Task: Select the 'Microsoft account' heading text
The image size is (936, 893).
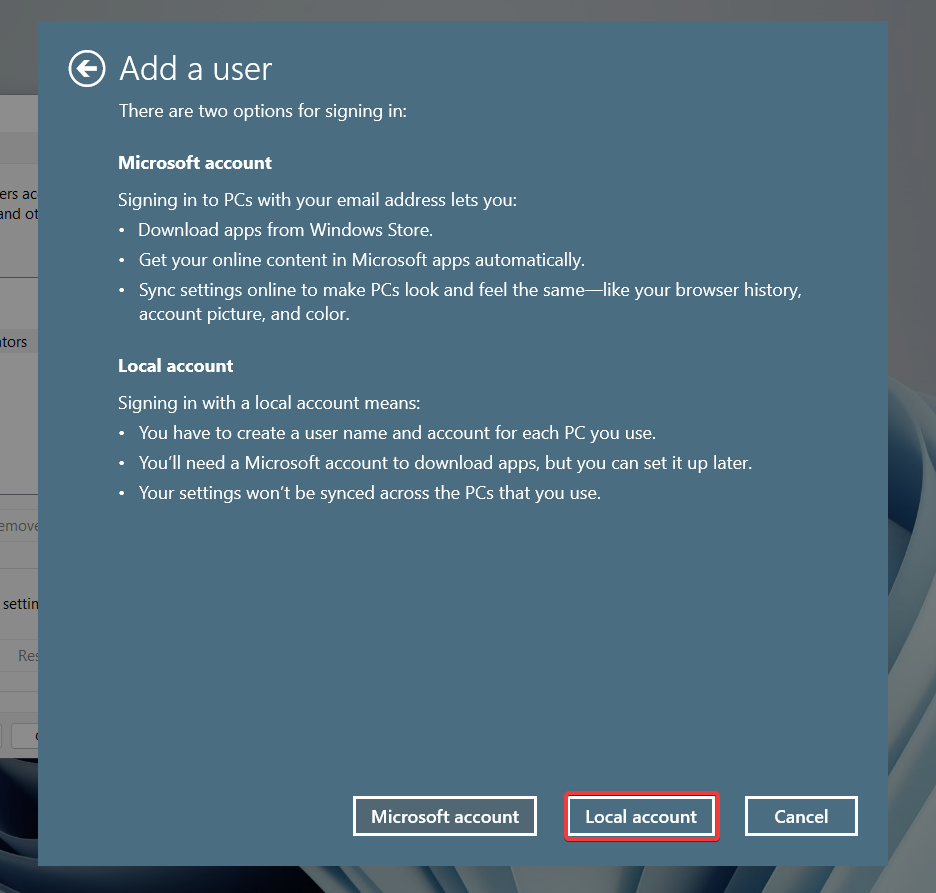Action: [x=195, y=162]
